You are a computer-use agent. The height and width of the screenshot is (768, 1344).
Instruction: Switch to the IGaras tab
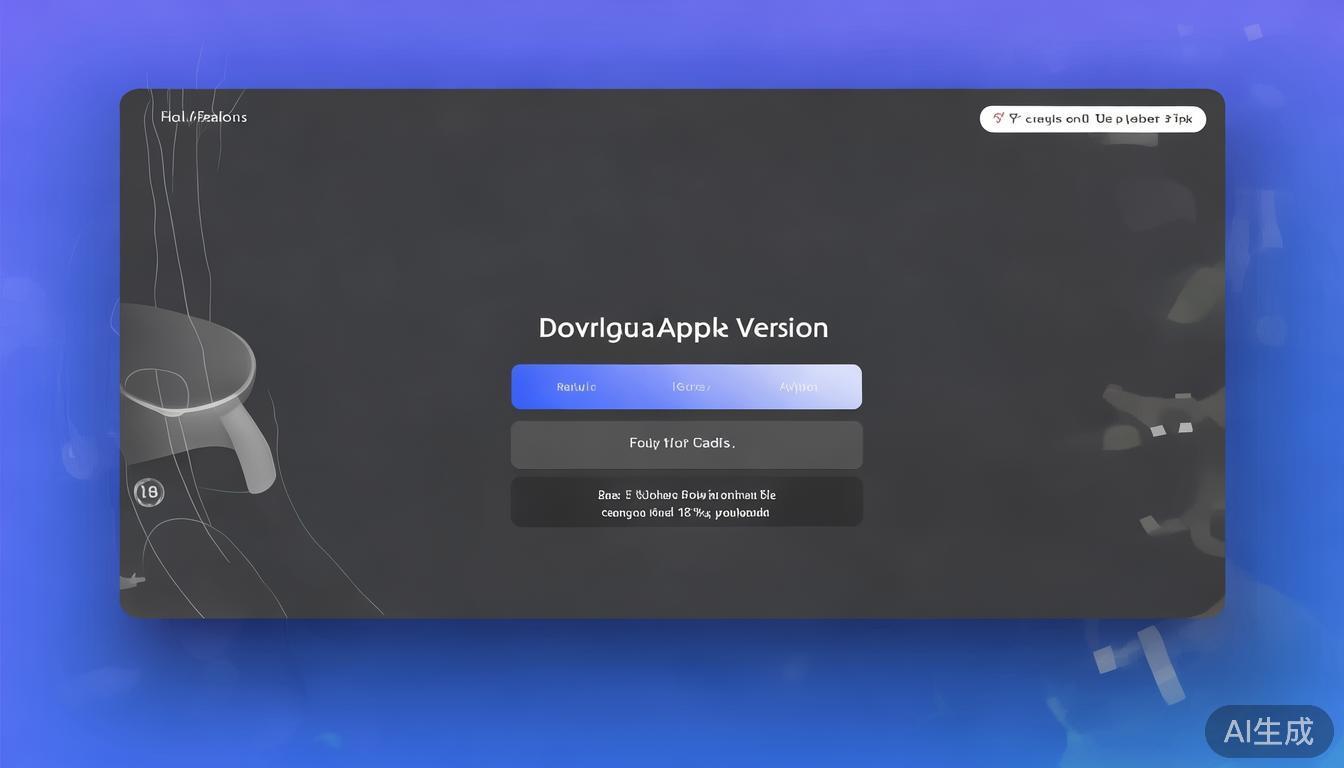691,387
